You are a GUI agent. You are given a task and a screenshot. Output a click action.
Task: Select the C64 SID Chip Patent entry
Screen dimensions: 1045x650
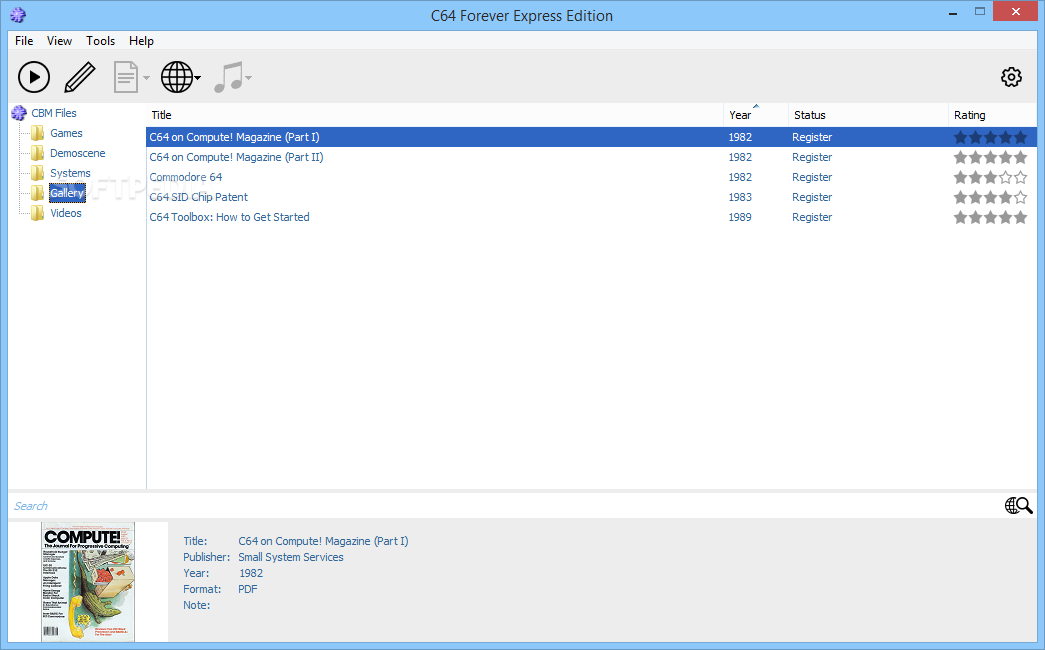click(x=199, y=197)
